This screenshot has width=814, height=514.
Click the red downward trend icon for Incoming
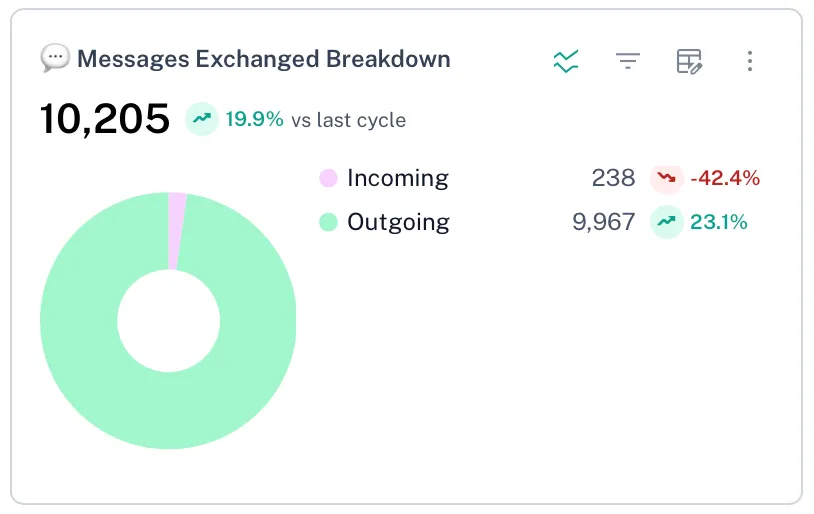click(666, 179)
